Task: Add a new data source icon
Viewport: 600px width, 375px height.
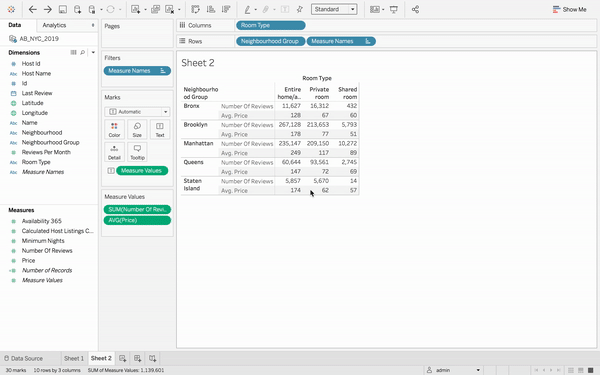Action: (77, 9)
